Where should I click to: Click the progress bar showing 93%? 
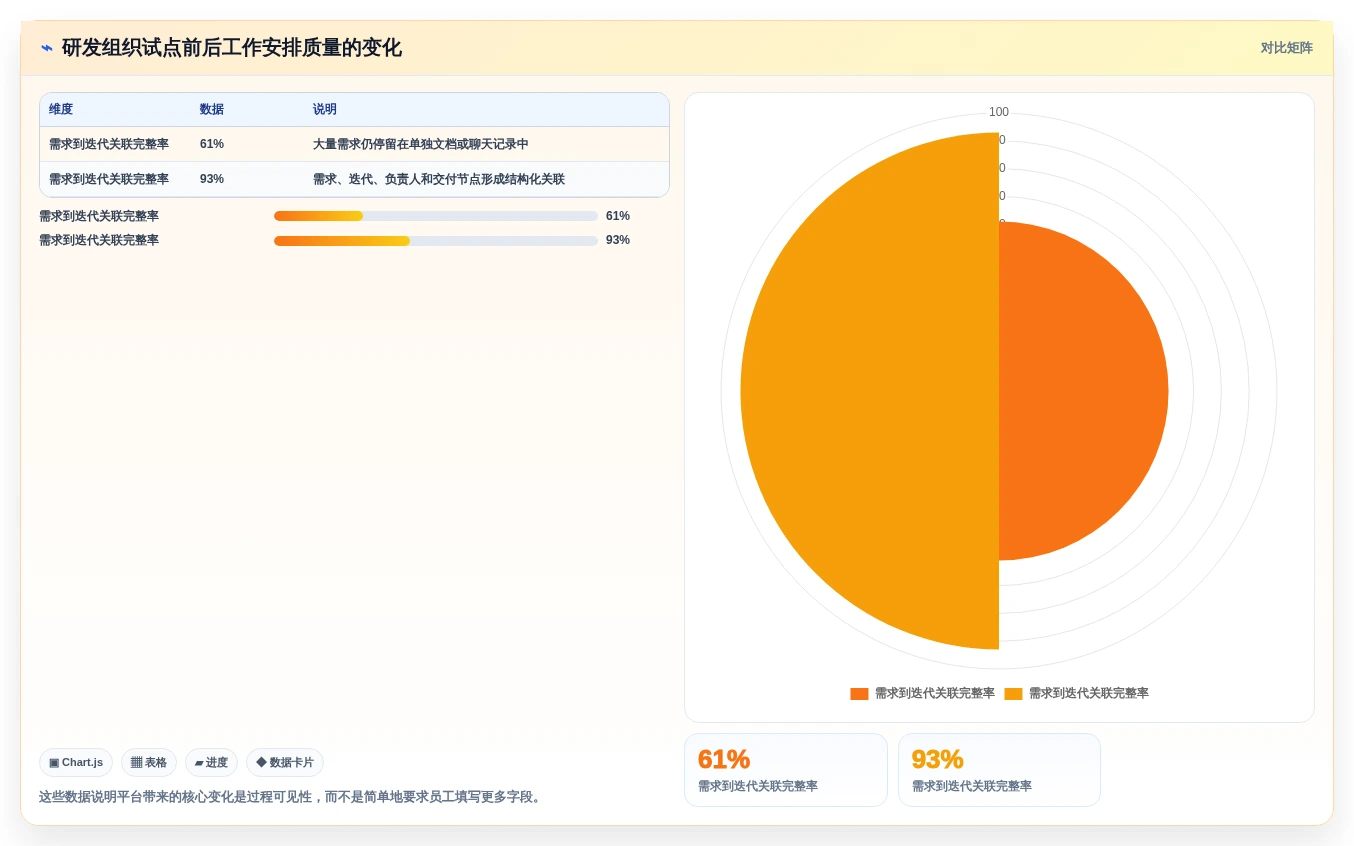coord(436,240)
